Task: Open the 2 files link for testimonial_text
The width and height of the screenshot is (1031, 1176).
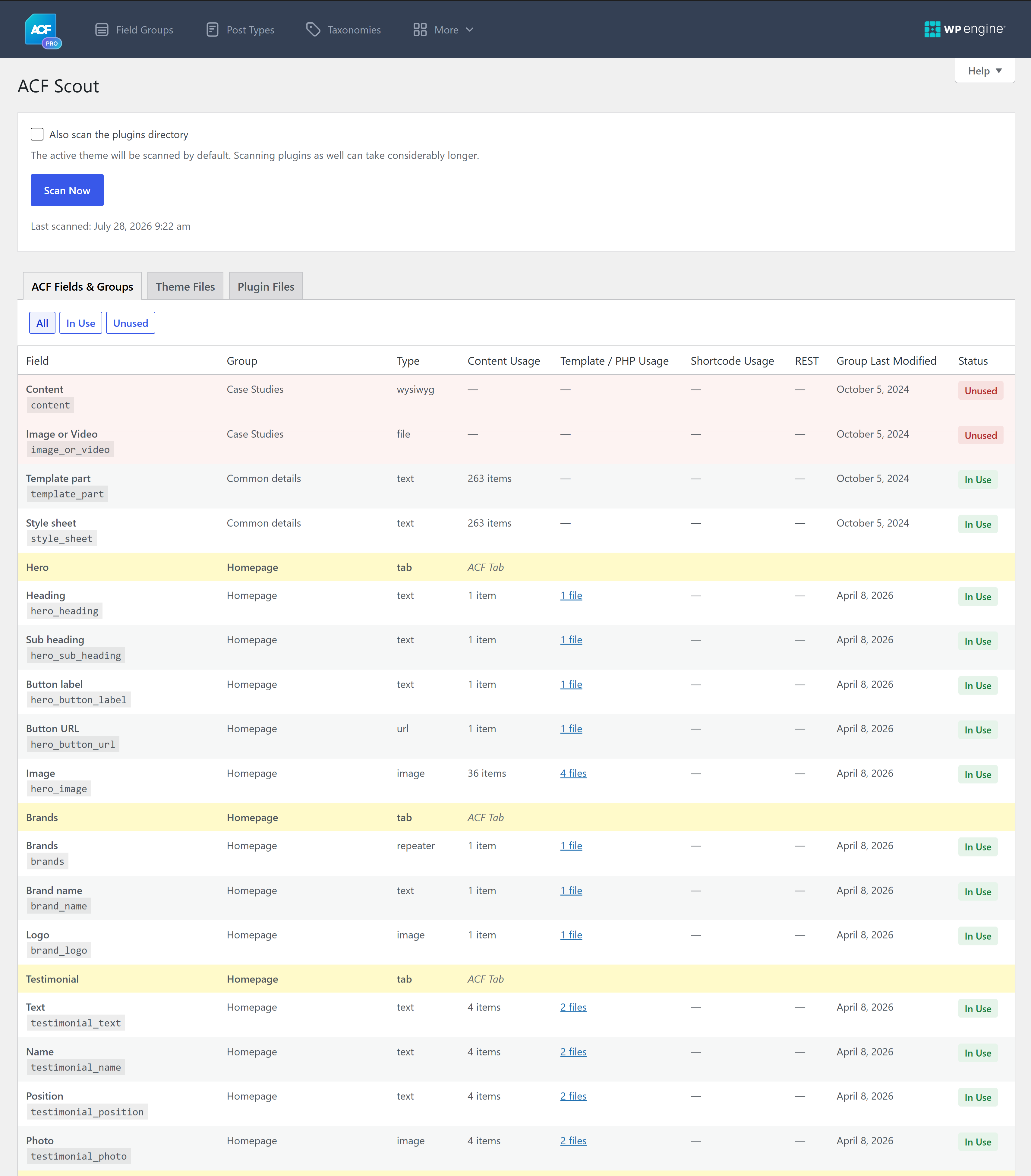Action: (x=573, y=1007)
